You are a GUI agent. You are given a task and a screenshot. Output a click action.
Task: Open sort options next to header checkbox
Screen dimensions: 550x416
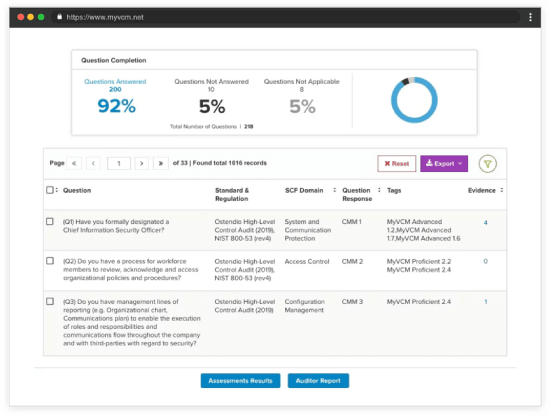click(x=57, y=190)
